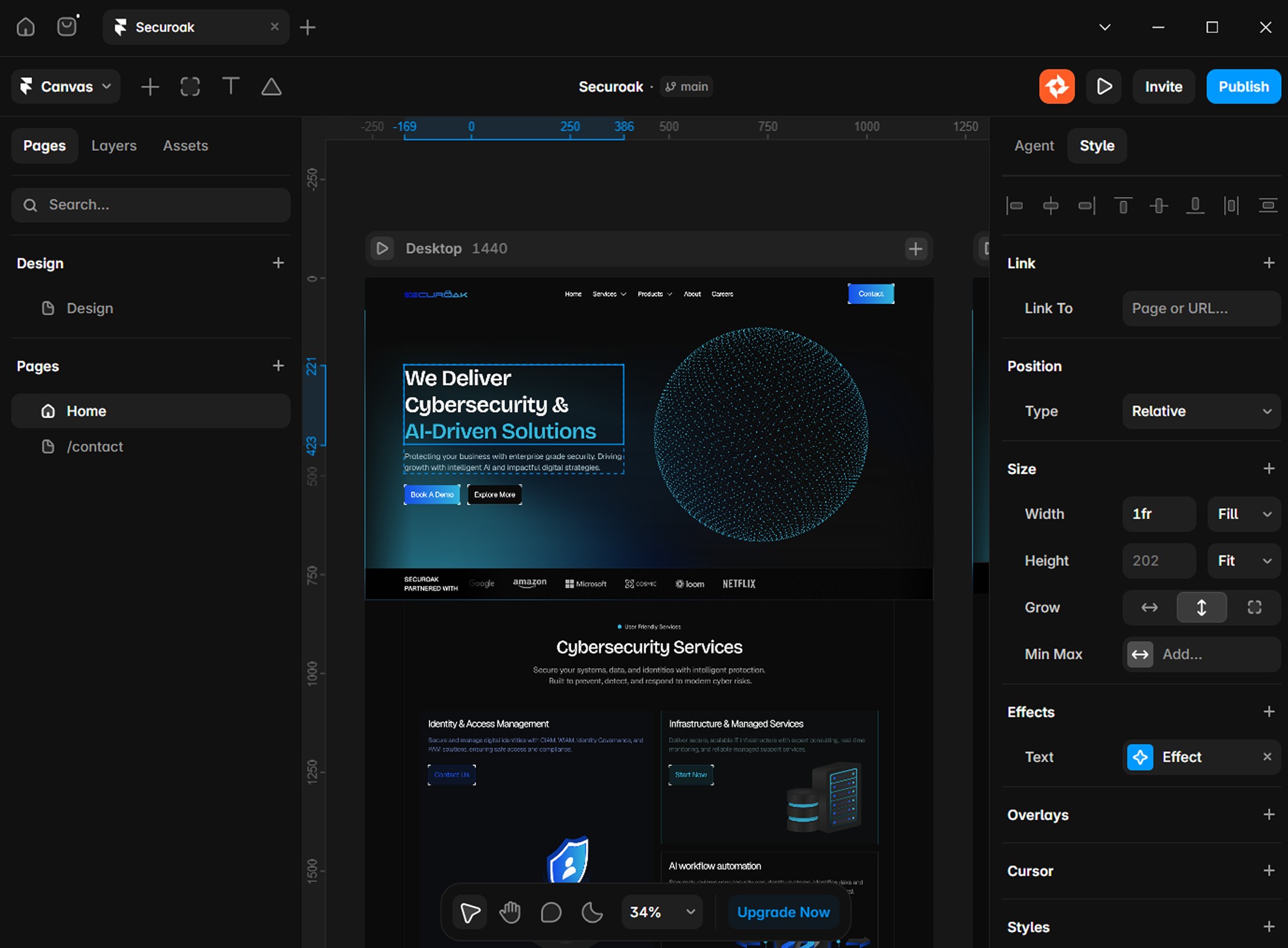Open the Width Fill dropdown

pos(1244,514)
